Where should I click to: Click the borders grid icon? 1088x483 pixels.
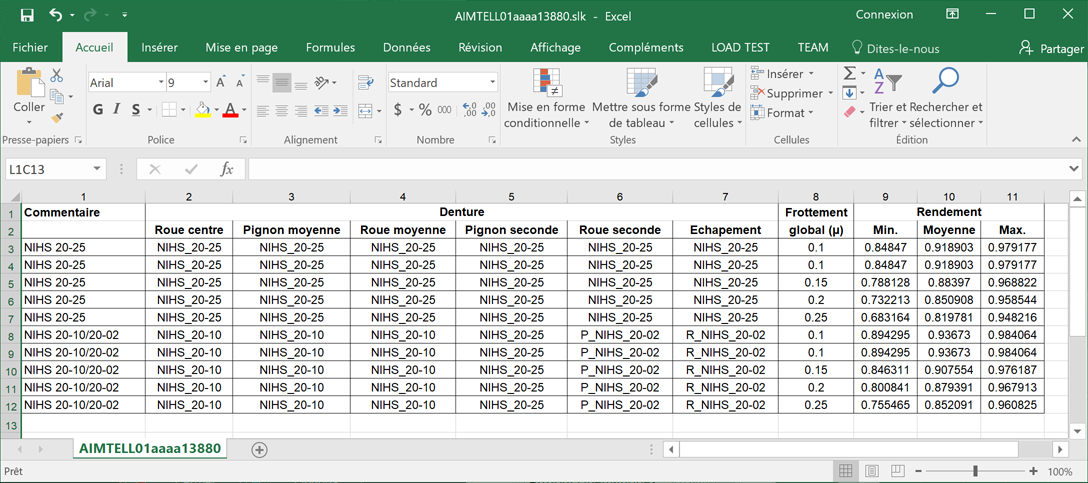pos(169,110)
